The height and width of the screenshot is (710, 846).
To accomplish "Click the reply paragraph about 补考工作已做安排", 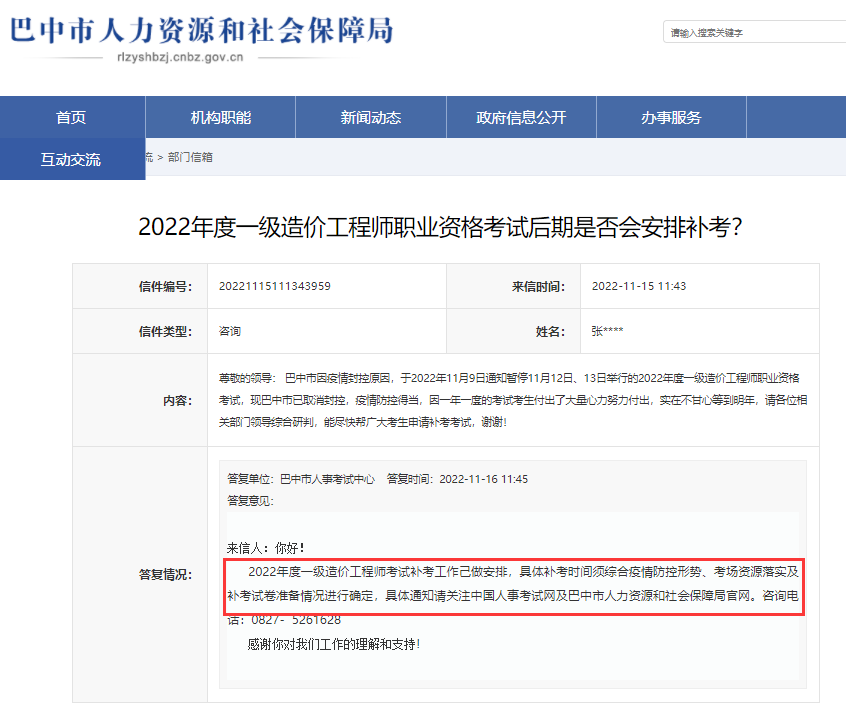I will point(513,595).
